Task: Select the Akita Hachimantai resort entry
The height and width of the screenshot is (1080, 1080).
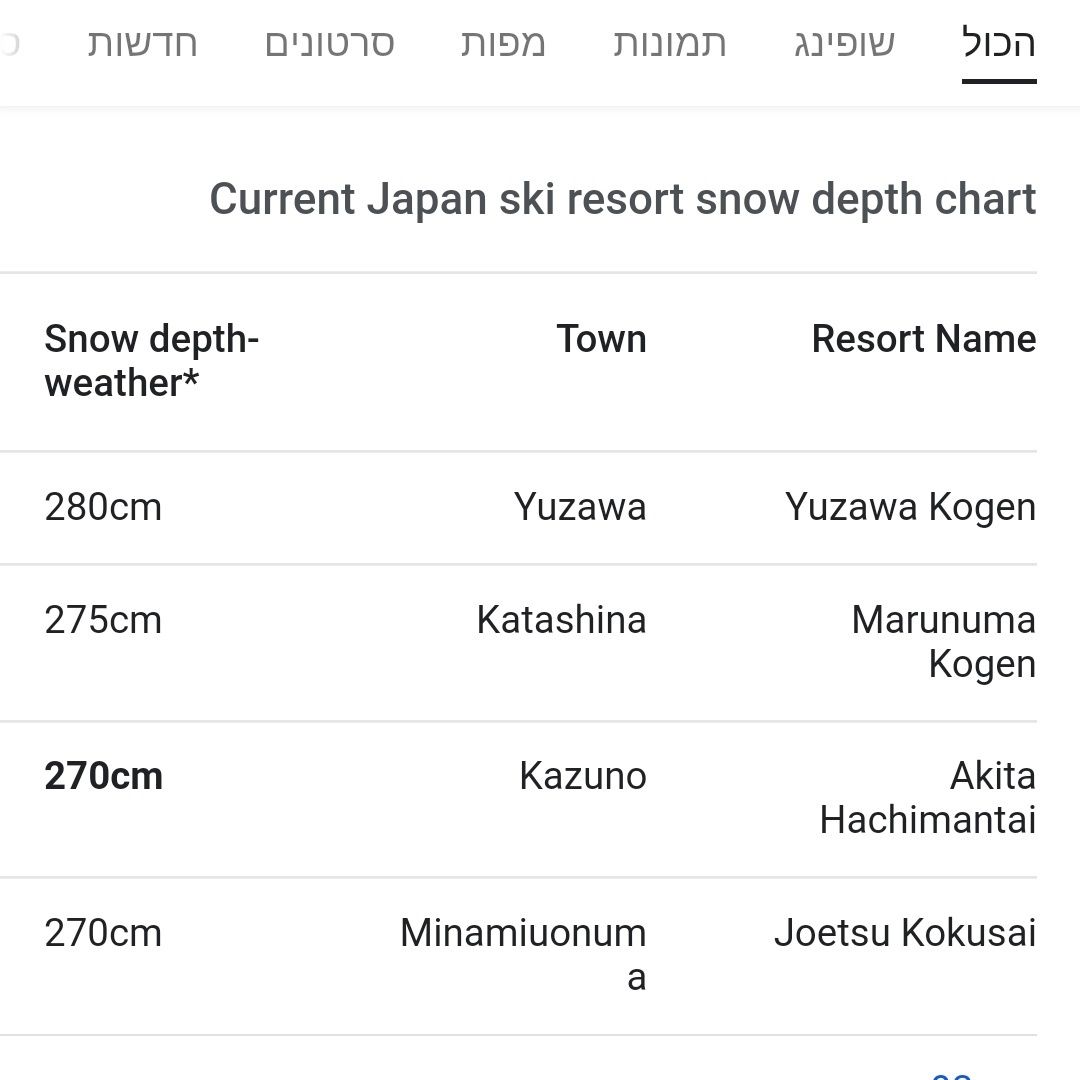Action: [x=927, y=797]
